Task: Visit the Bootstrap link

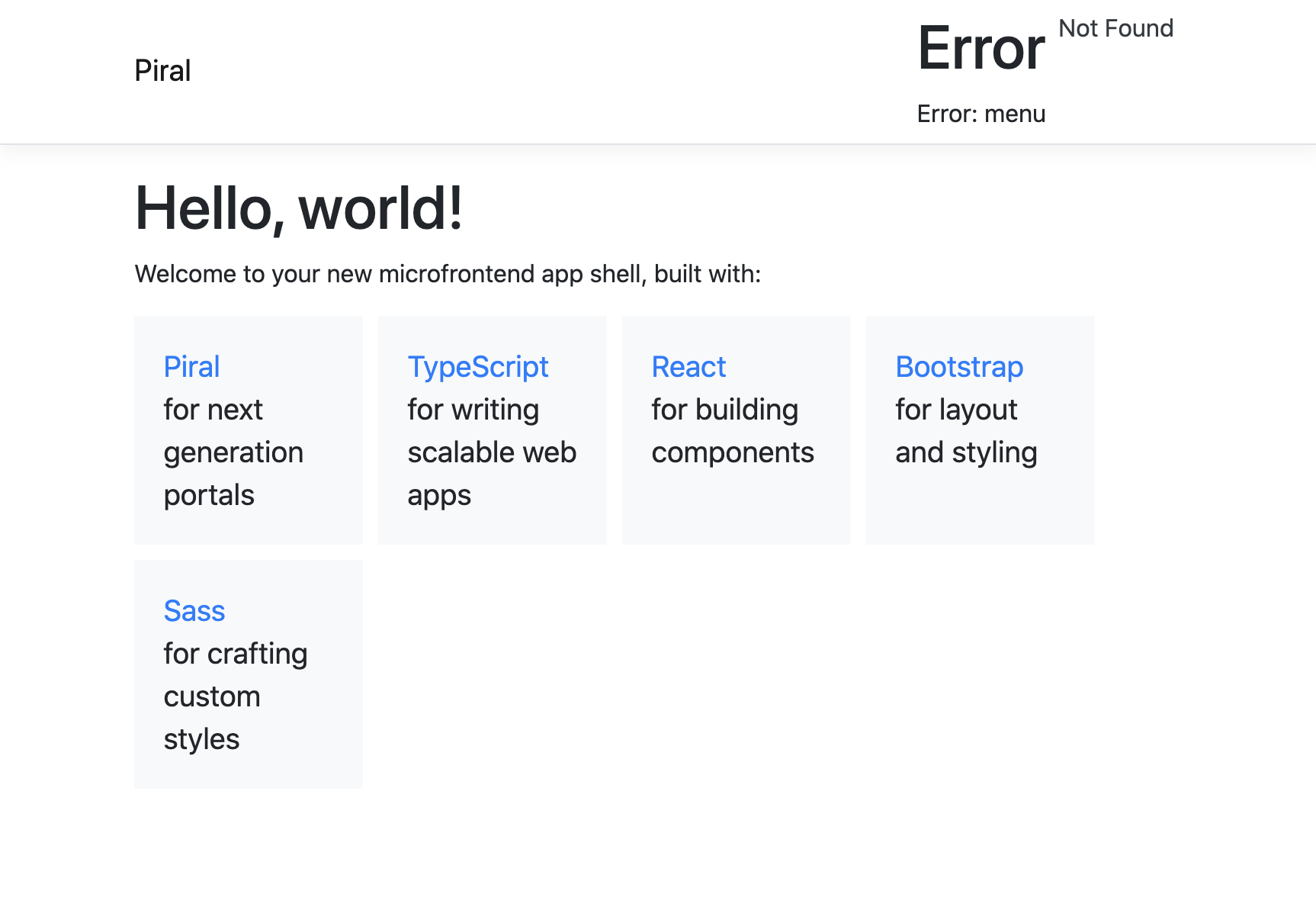Action: pos(959,367)
